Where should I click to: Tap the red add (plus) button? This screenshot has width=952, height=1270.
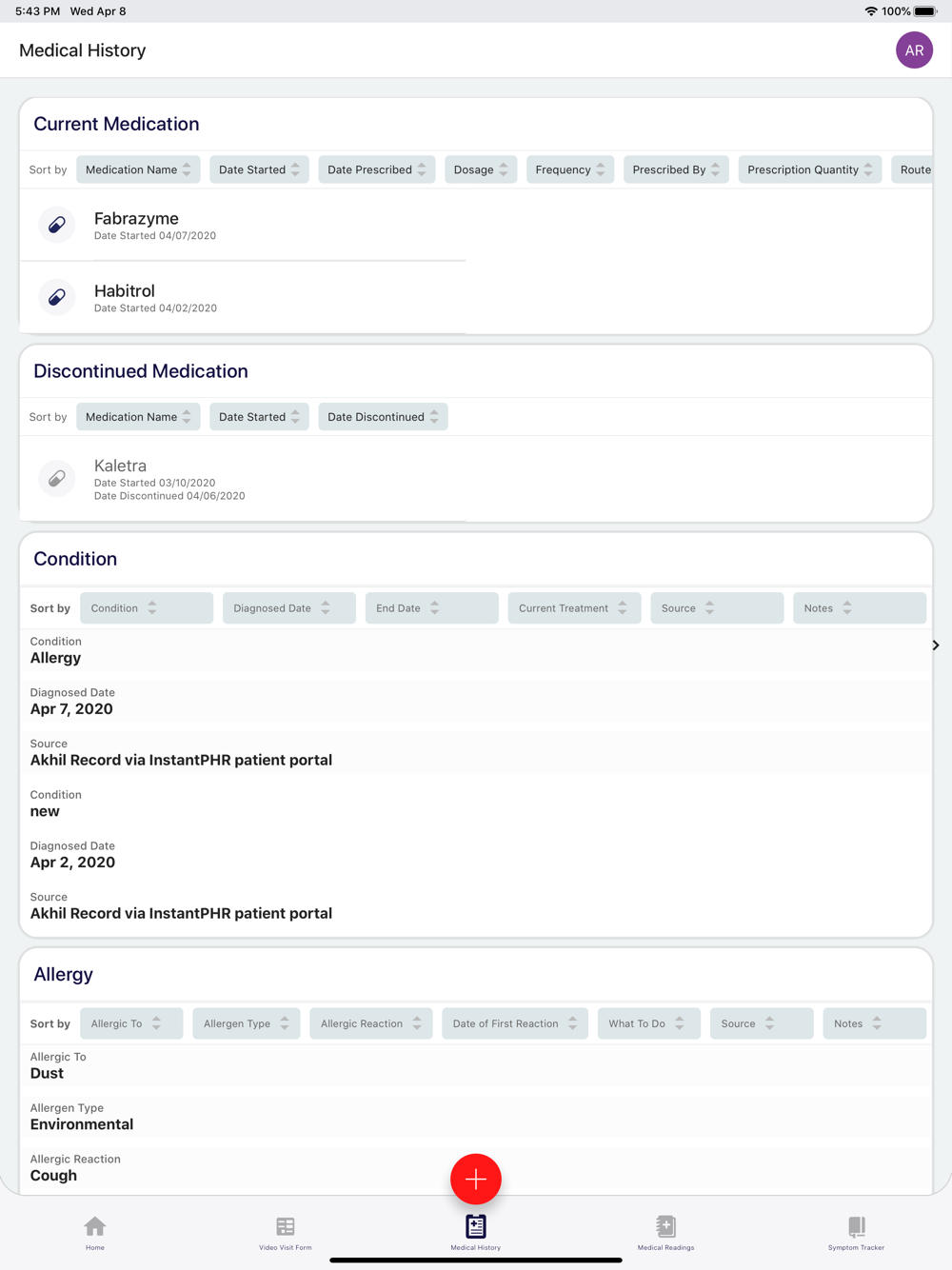pos(476,1179)
